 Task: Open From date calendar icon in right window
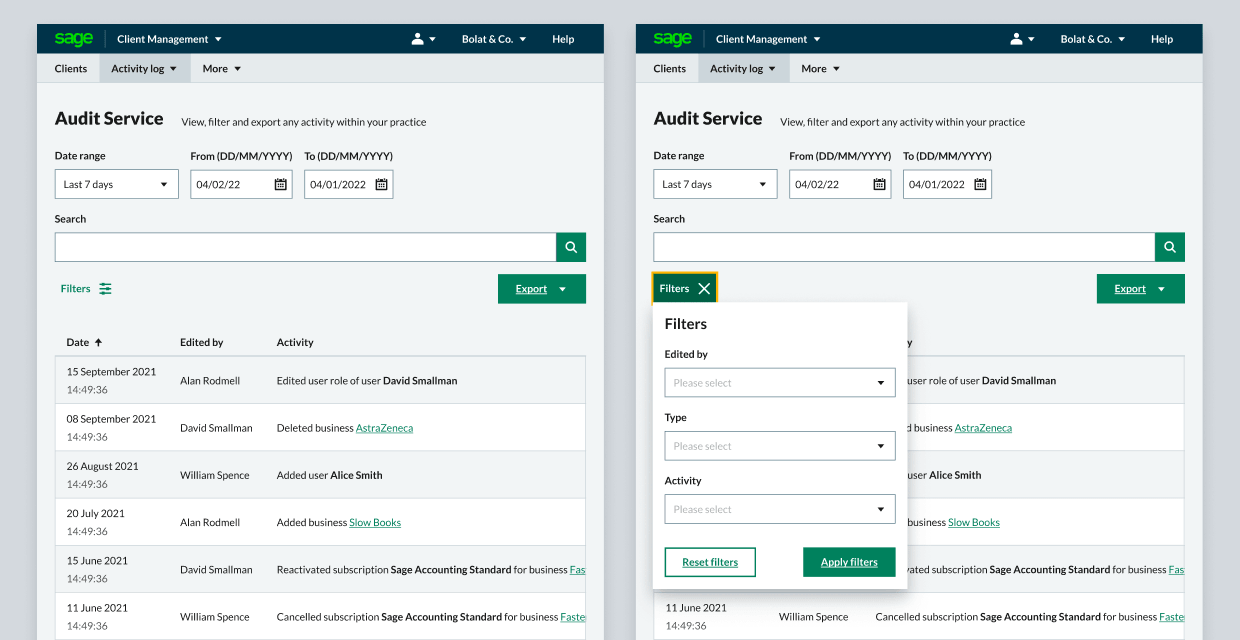click(x=880, y=184)
